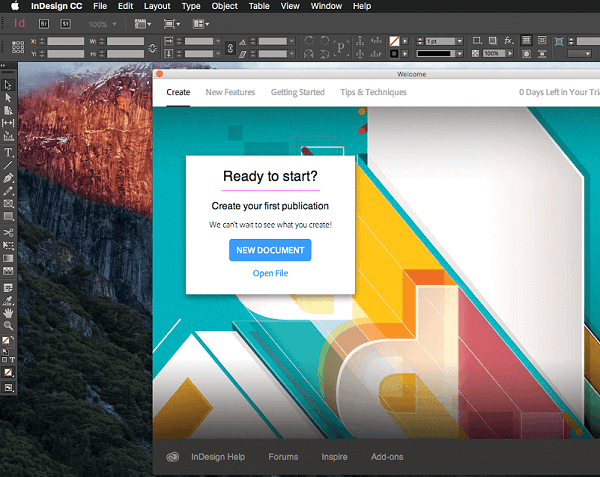Image resolution: width=600 pixels, height=477 pixels.
Task: Select the Type tool
Action: coord(8,152)
